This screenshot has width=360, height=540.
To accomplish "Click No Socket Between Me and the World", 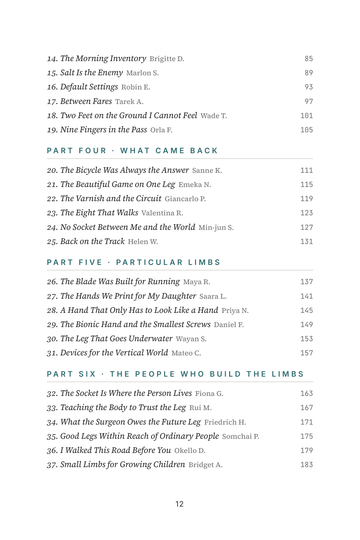I will click(179, 227).
